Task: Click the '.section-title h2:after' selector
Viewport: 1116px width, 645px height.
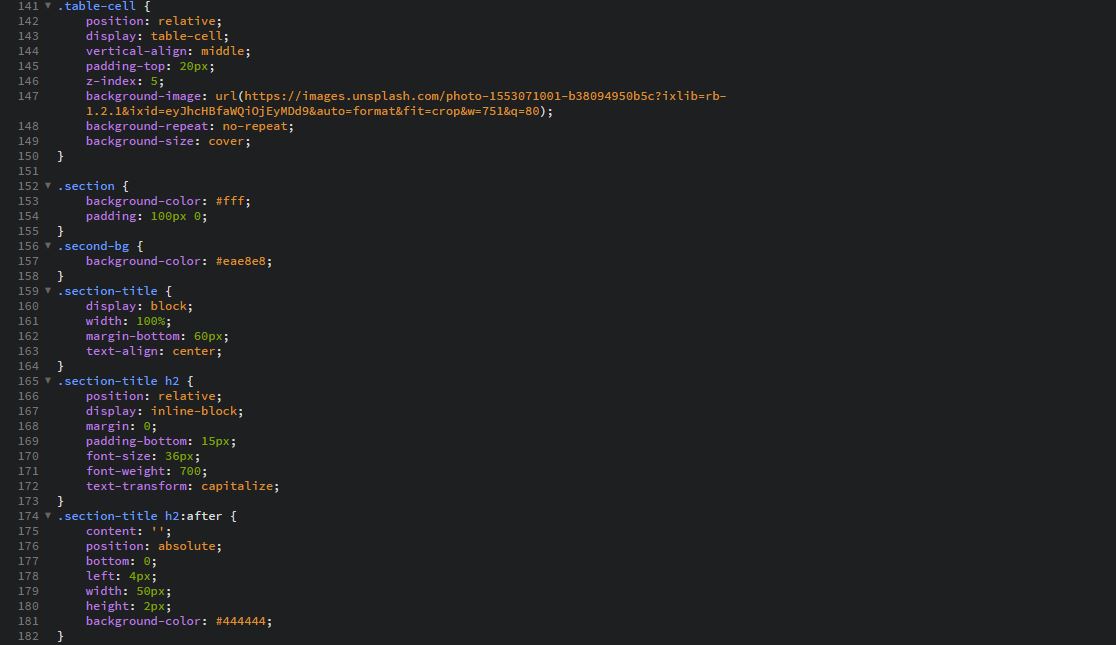Action: tap(140, 516)
